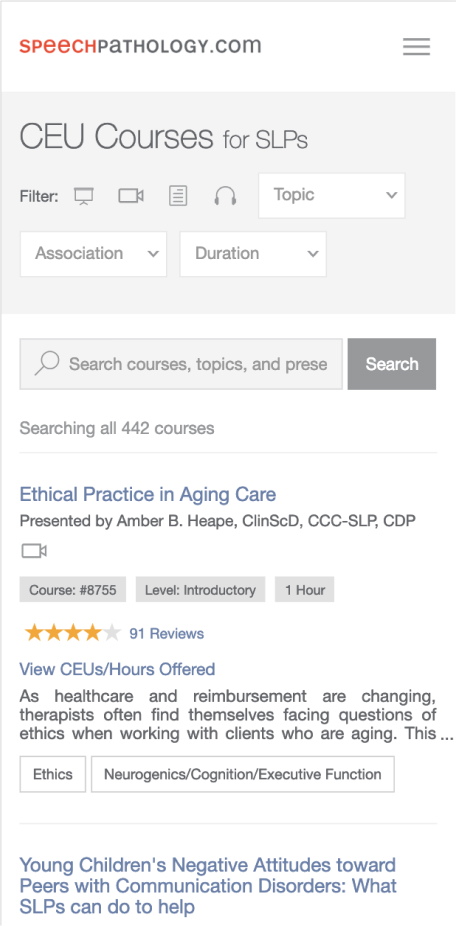The height and width of the screenshot is (926, 456).
Task: Select Neurogenics/Cognition/Executive Function tag
Action: click(x=243, y=774)
